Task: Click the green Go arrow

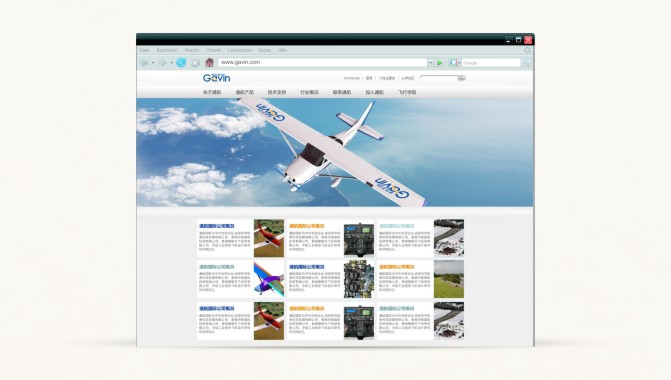Action: click(440, 62)
